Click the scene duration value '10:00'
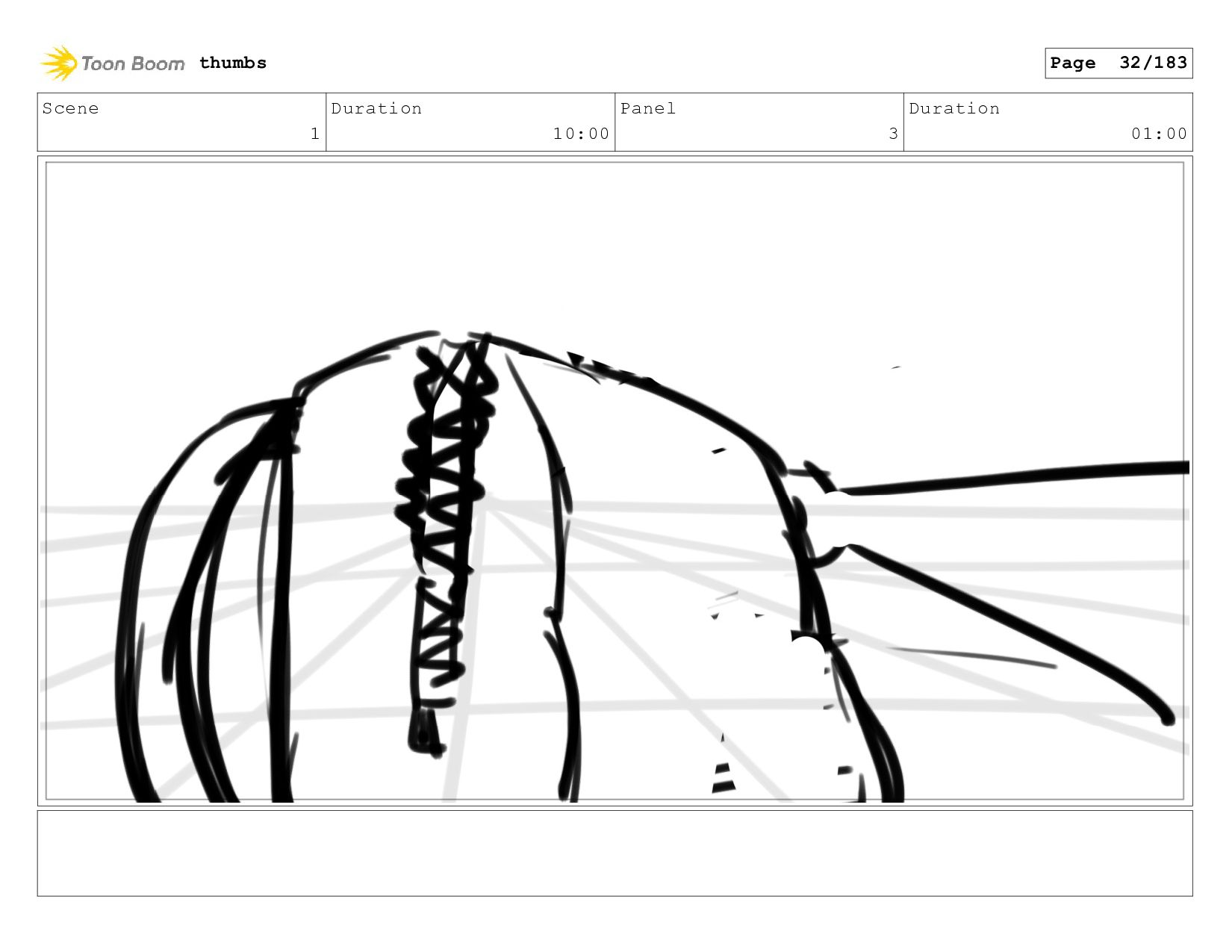Image resolution: width=1232 pixels, height=952 pixels. (x=581, y=134)
